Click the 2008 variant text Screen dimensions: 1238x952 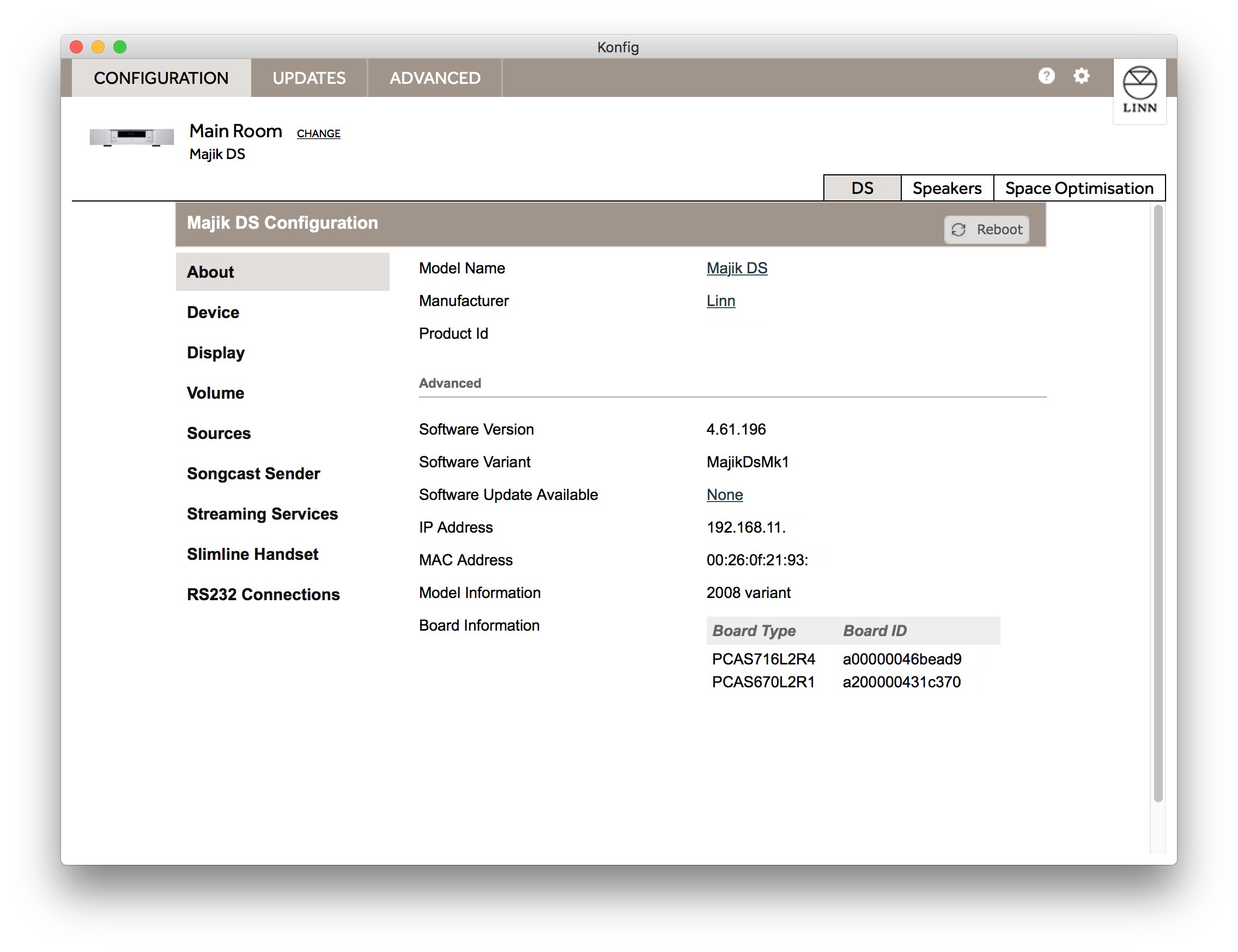[x=748, y=593]
